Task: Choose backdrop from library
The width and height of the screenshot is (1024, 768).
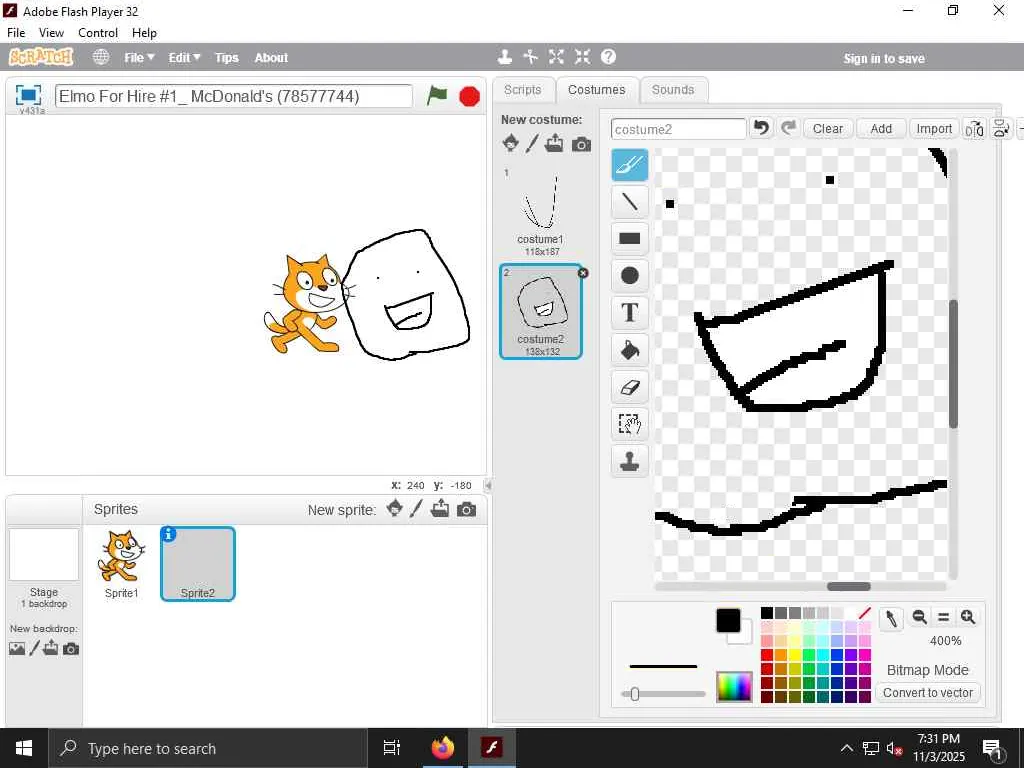Action: 17,648
